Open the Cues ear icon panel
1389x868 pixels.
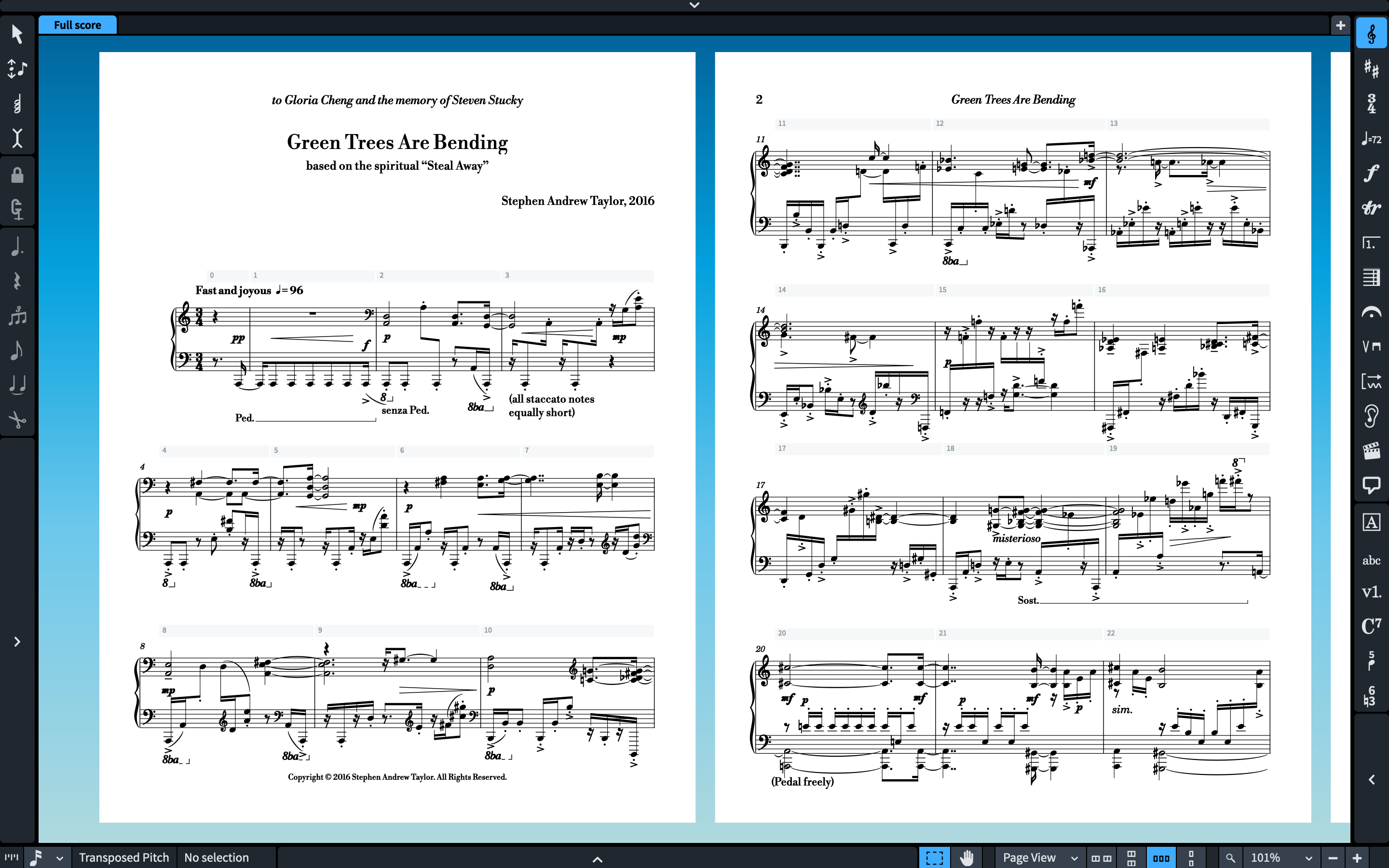pos(1371,416)
